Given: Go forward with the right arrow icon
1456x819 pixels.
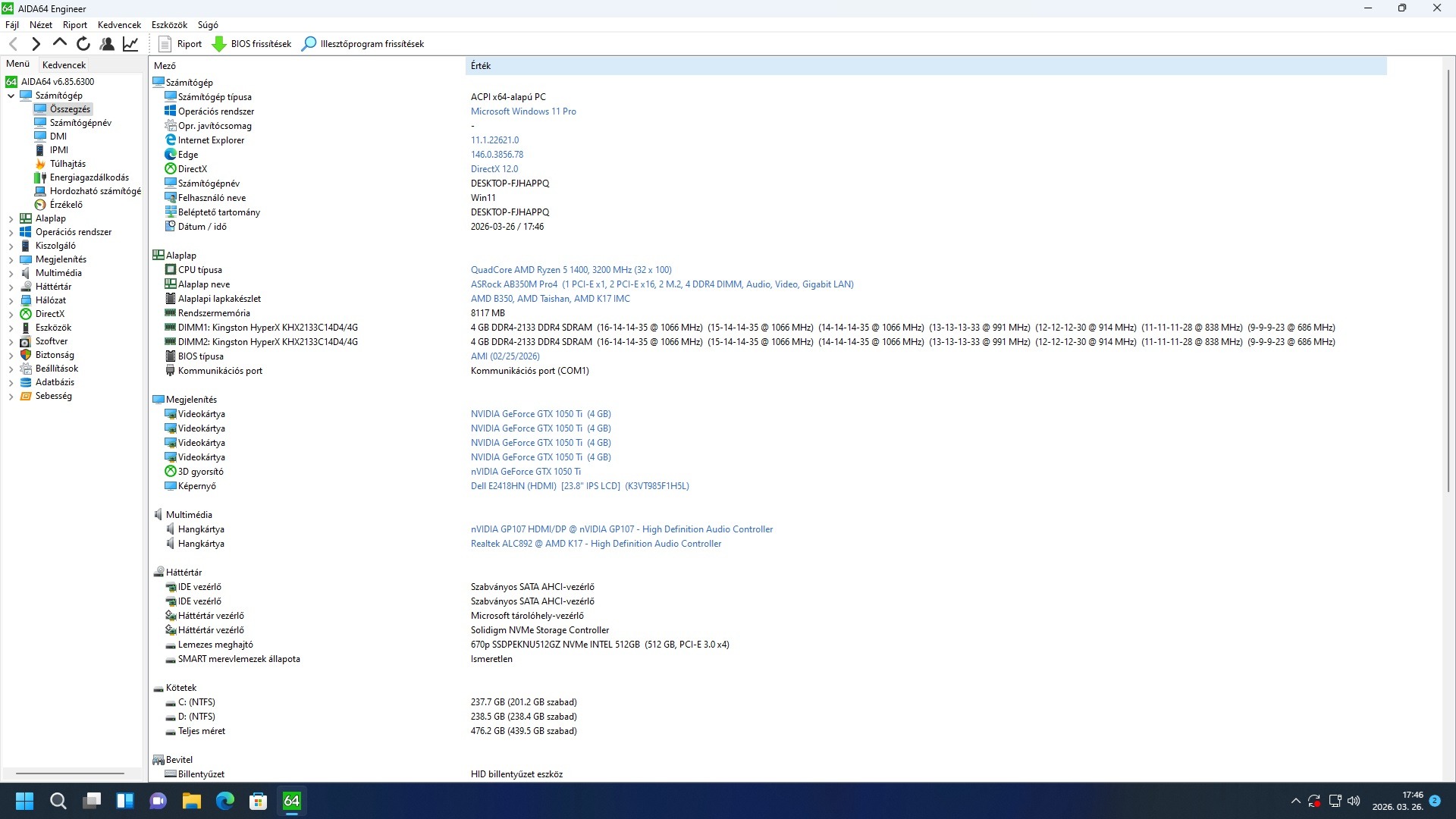Looking at the screenshot, I should [x=36, y=44].
